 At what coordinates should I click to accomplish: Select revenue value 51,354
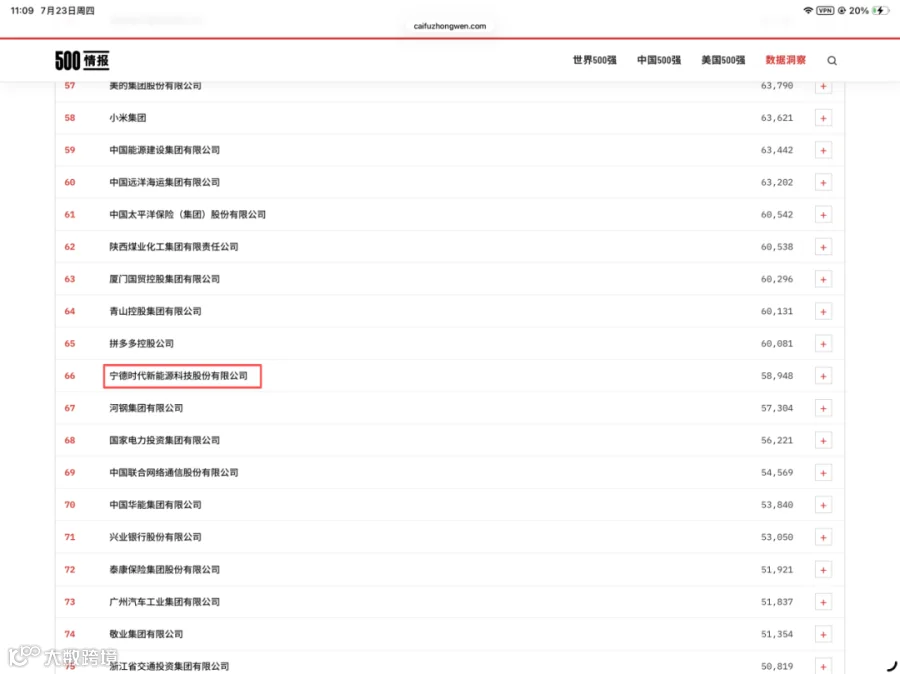777,634
